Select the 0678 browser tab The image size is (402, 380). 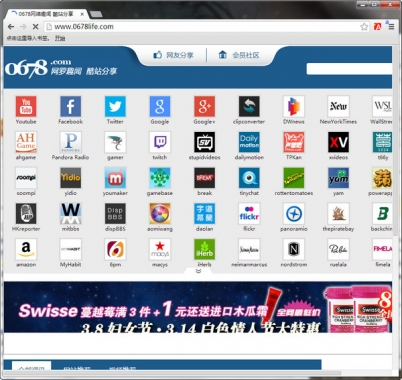(47, 14)
